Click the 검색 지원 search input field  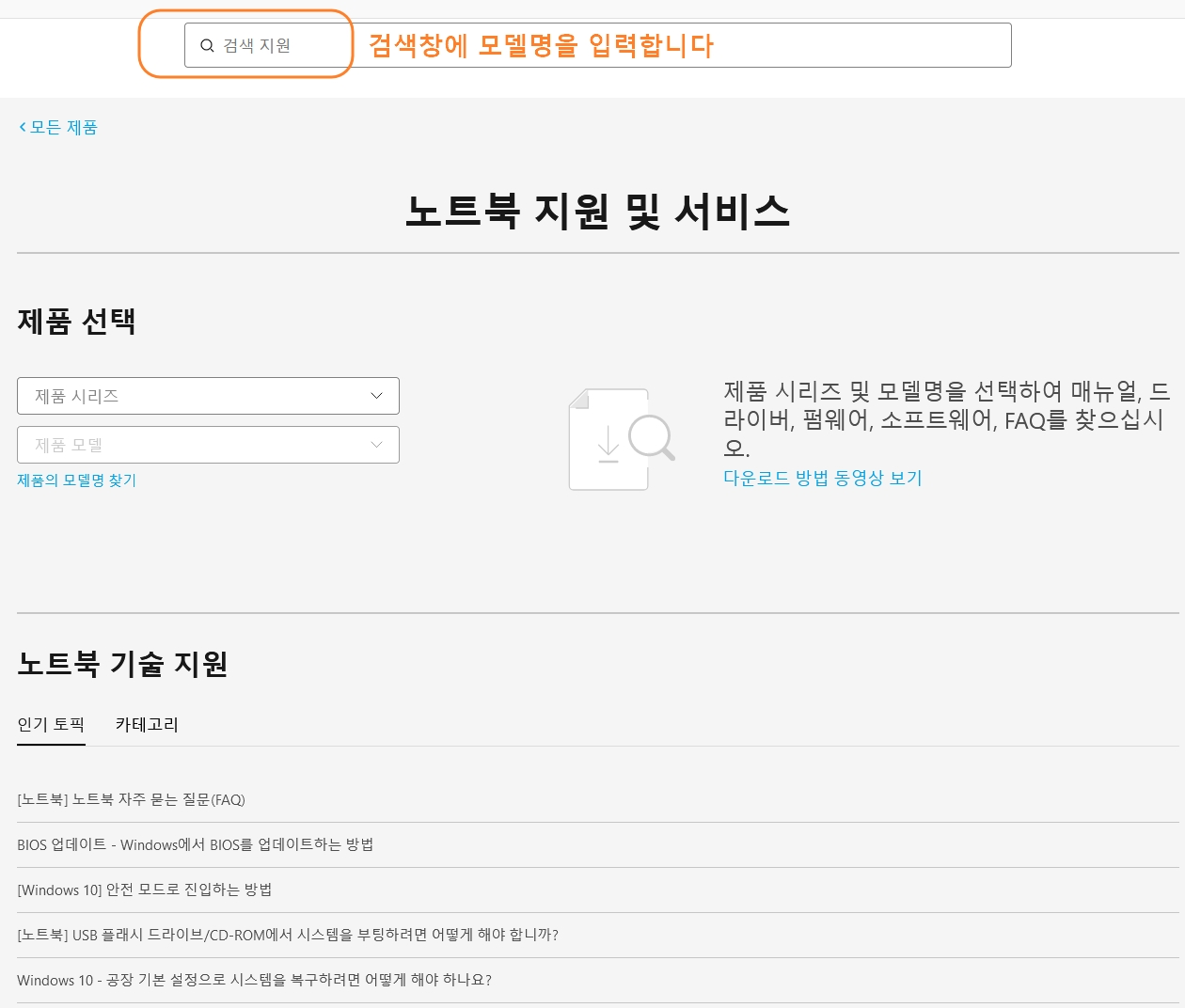click(x=597, y=45)
